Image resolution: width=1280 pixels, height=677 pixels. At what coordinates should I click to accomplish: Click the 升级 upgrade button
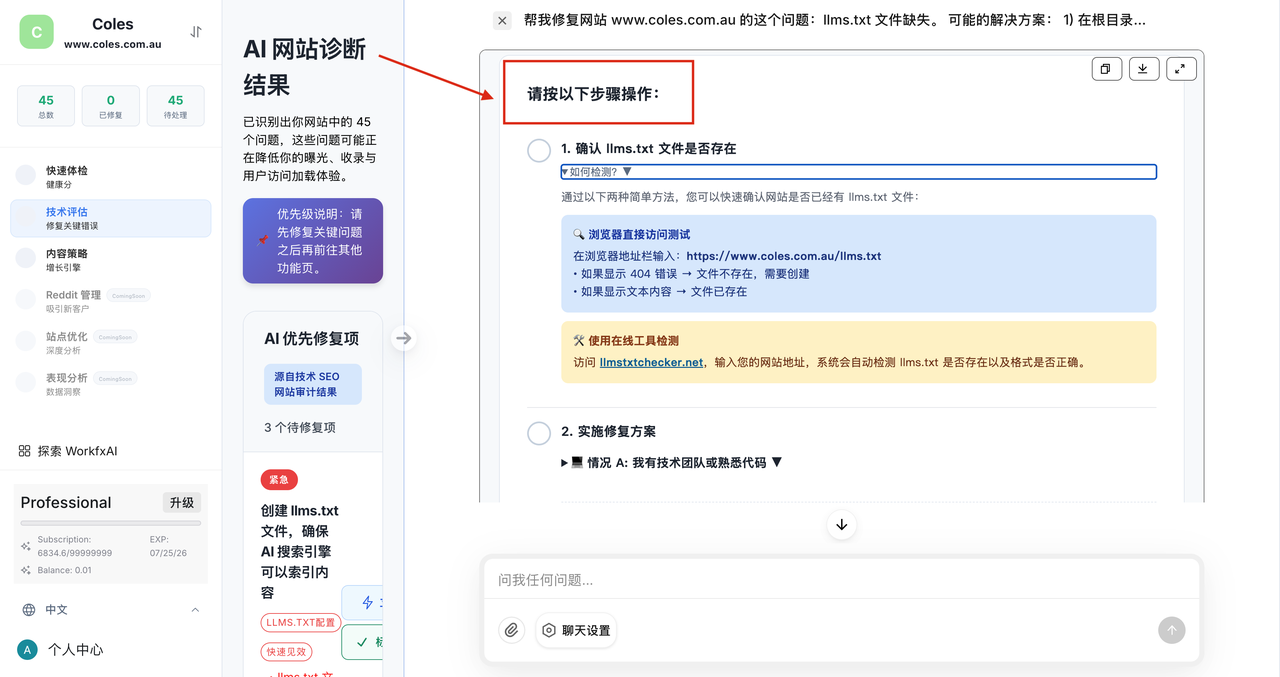182,503
